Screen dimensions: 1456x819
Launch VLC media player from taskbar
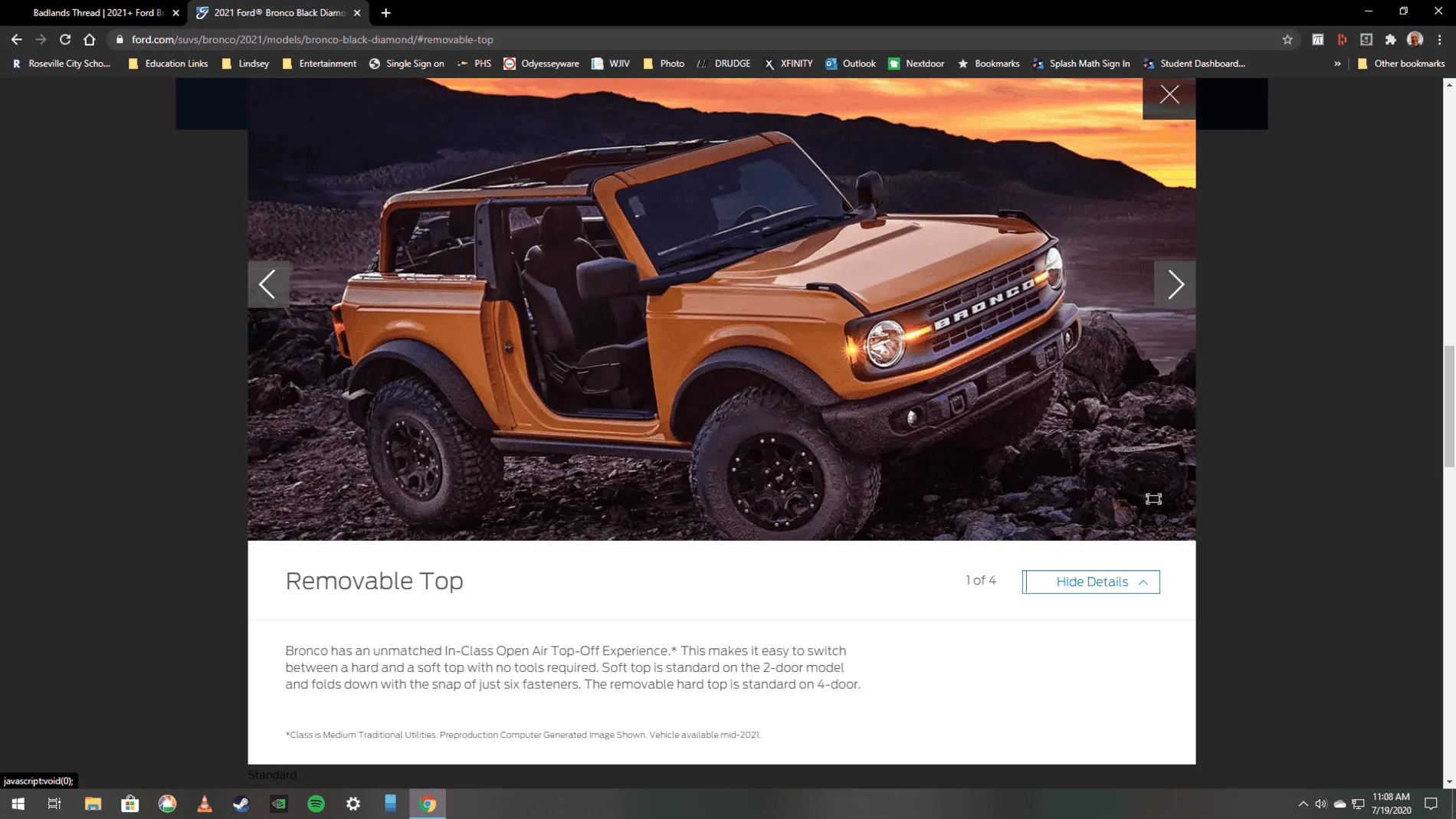(205, 804)
